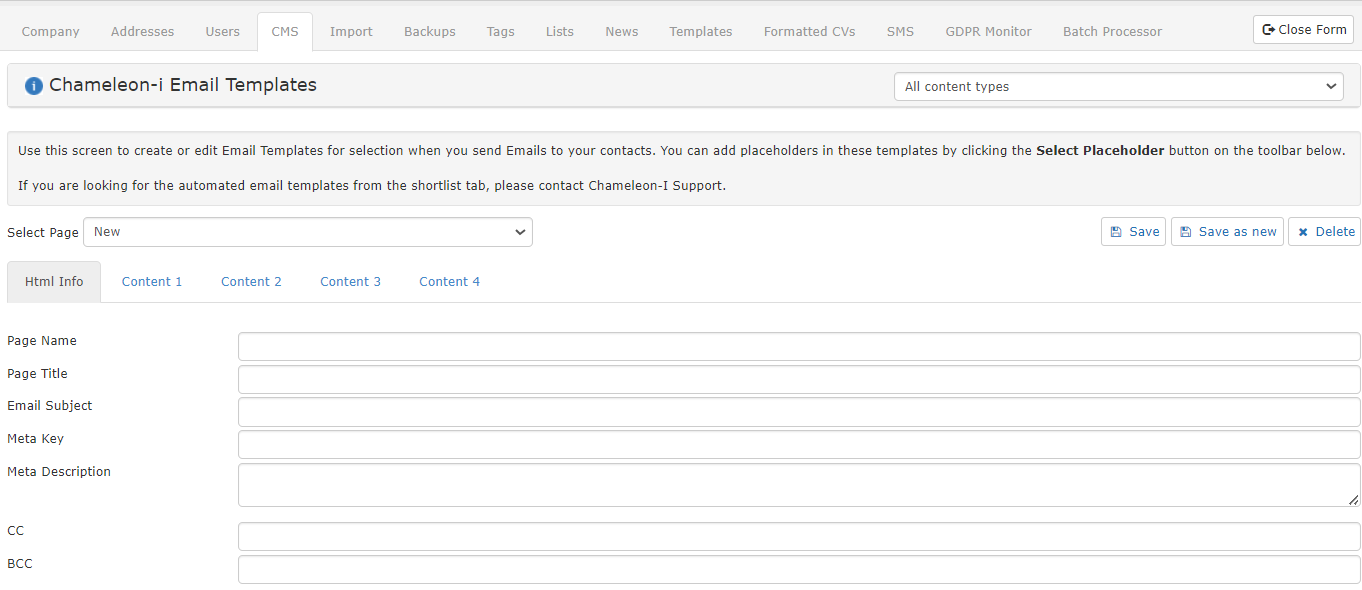Click the Close Form button
Viewport: 1362px width, 590px height.
click(x=1303, y=30)
